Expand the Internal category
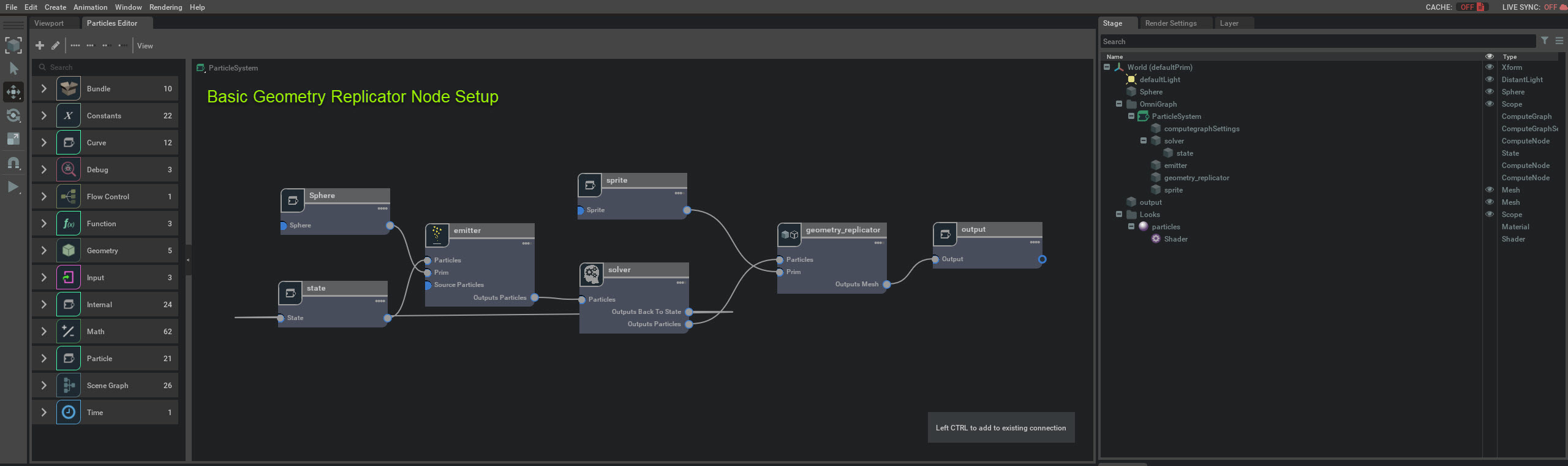The height and width of the screenshot is (466, 1568). (44, 305)
